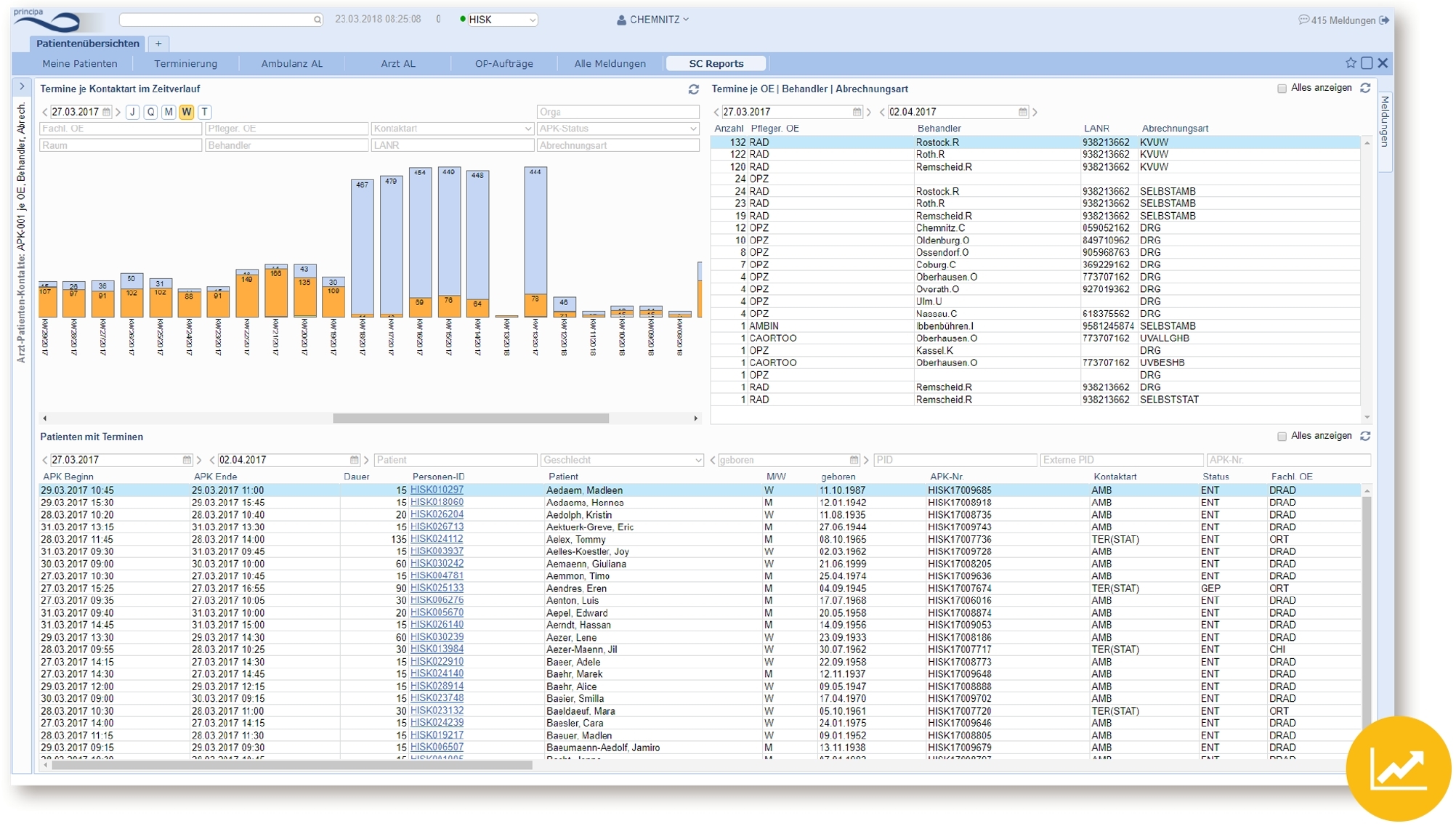Open the Geschlecht filter dropdown
The image size is (1456, 826).
[x=697, y=460]
